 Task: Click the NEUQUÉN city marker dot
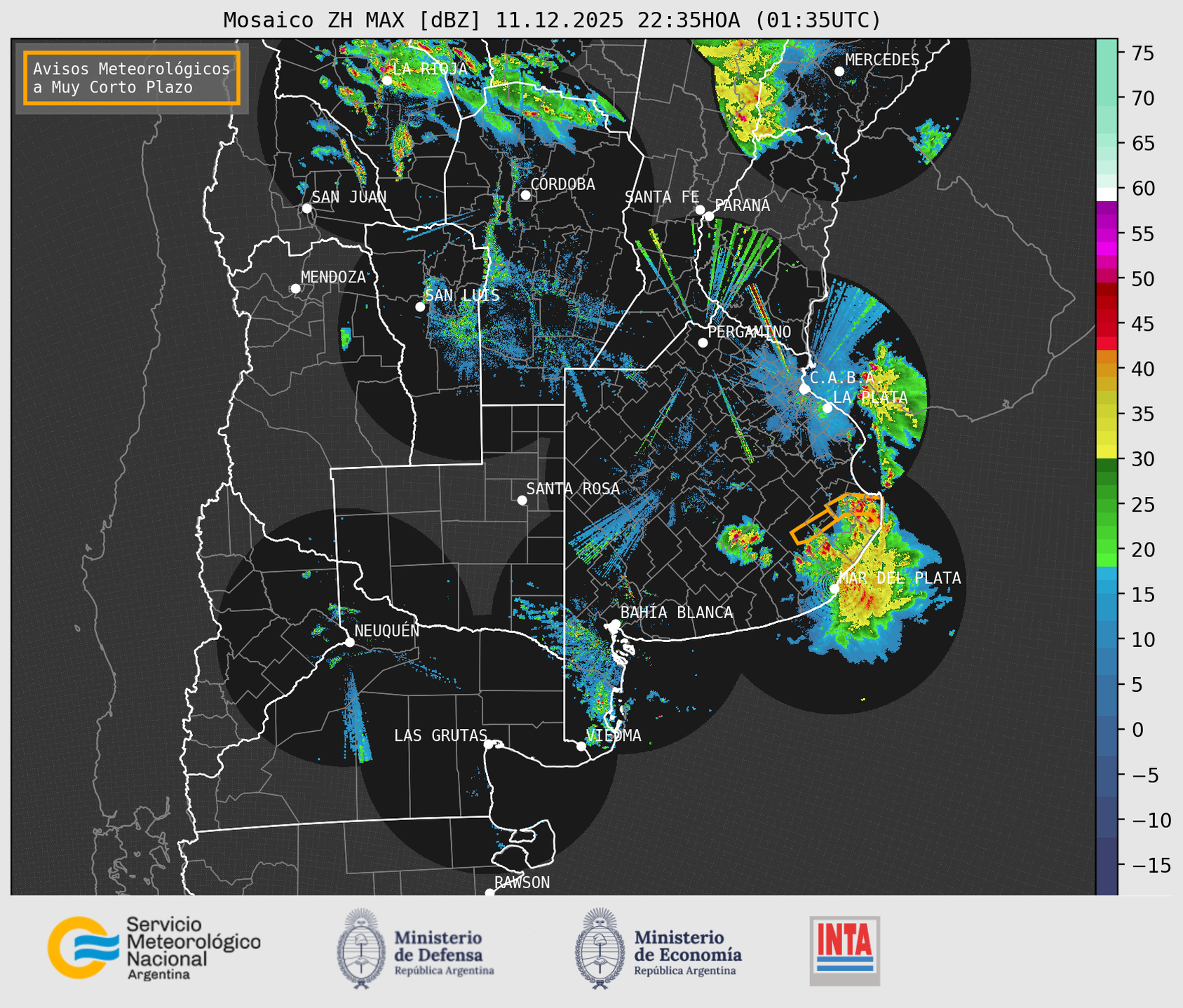tap(349, 642)
